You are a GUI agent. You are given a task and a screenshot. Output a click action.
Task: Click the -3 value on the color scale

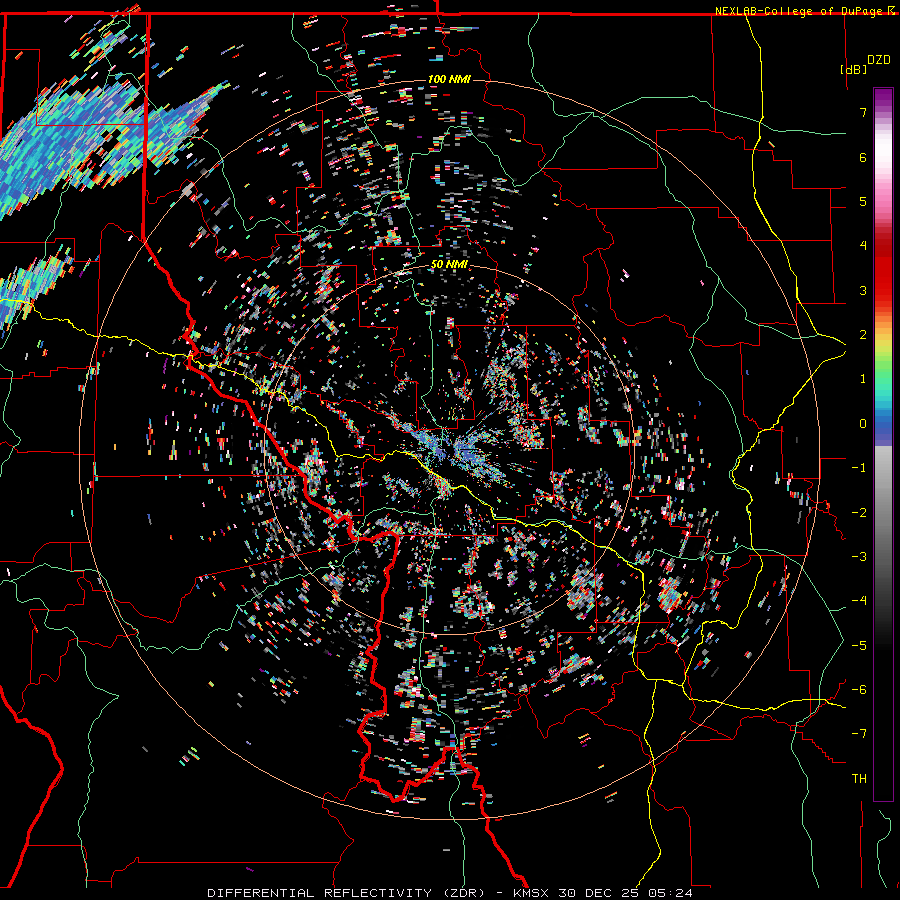tap(859, 557)
